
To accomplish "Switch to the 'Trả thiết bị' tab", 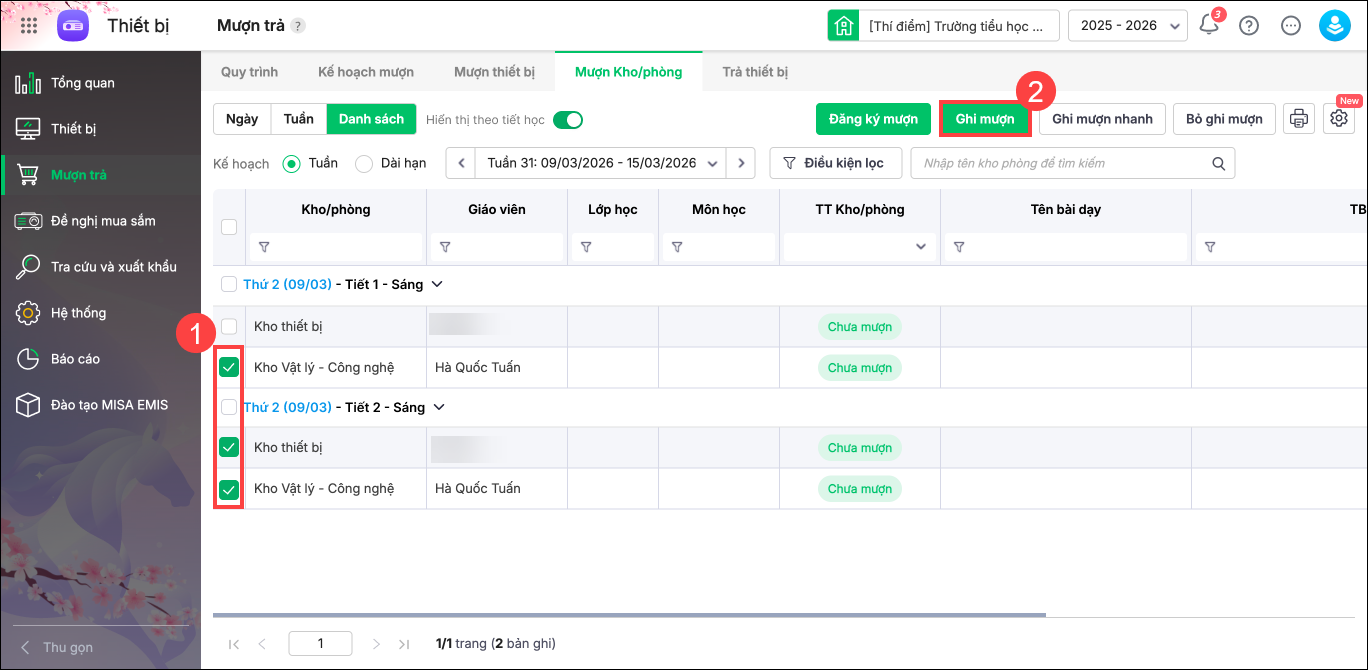I will [755, 72].
